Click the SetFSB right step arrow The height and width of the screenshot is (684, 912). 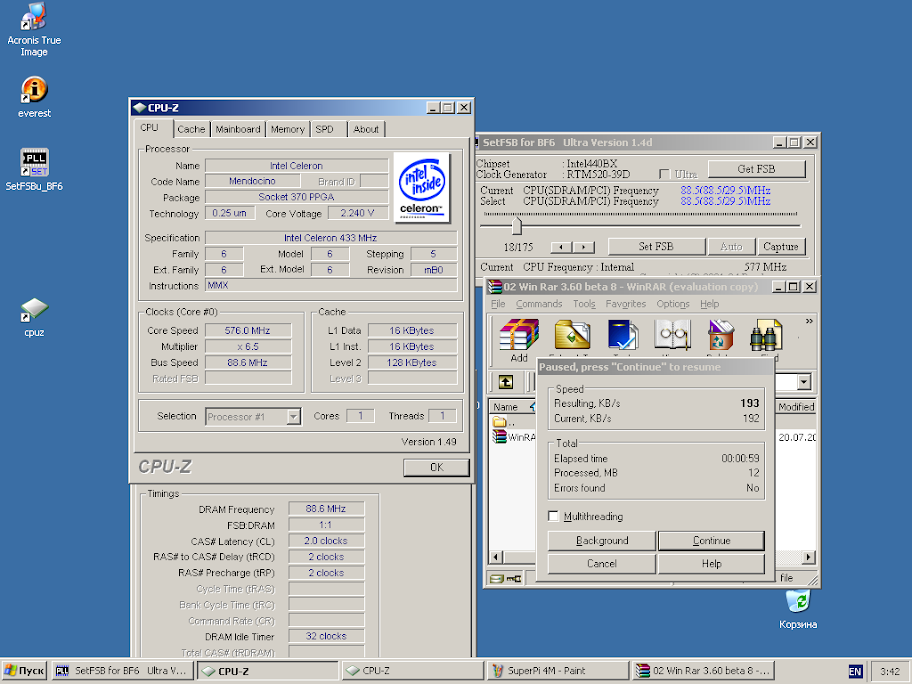click(583, 247)
